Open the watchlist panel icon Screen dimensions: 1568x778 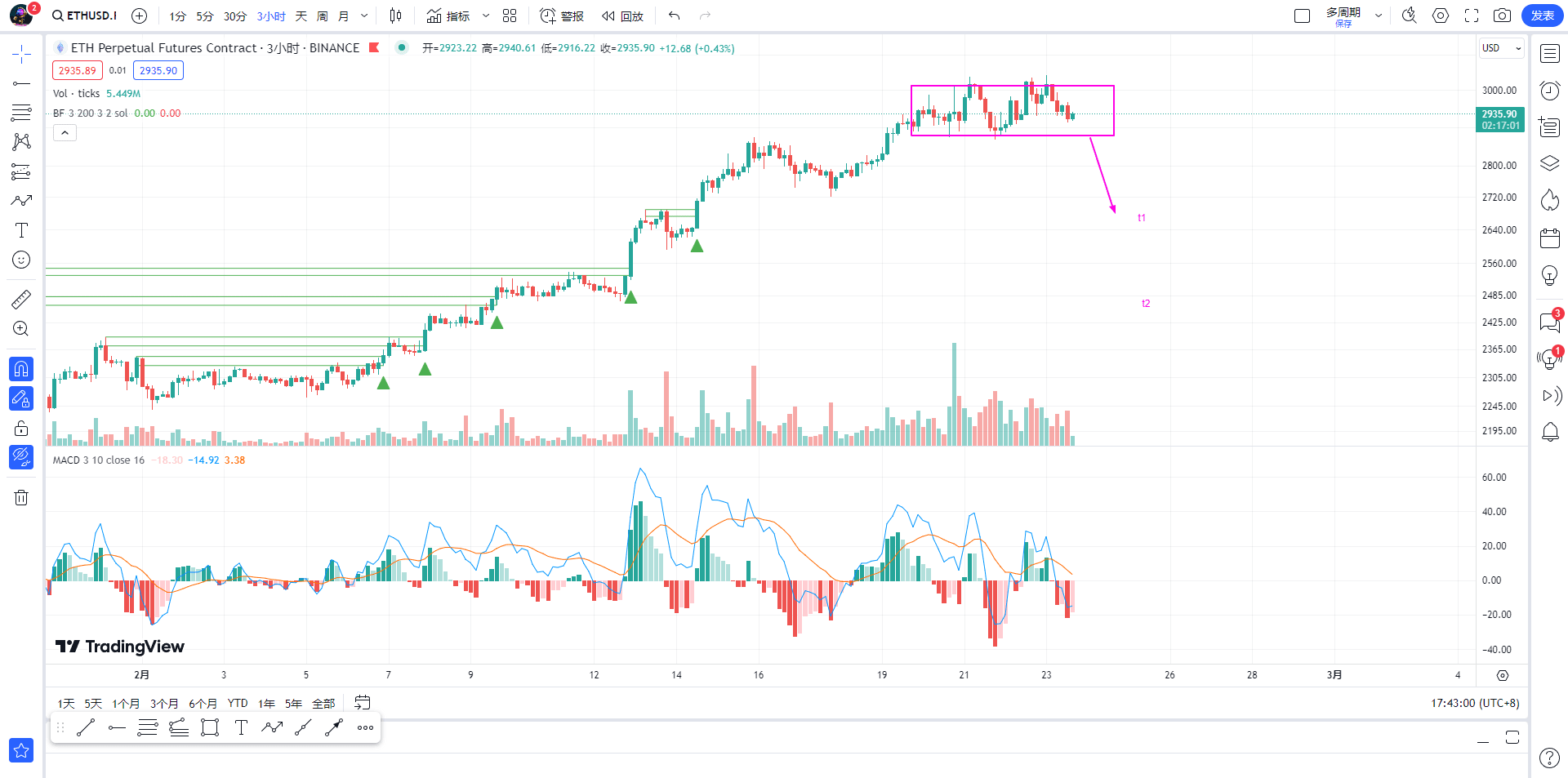tap(1550, 54)
